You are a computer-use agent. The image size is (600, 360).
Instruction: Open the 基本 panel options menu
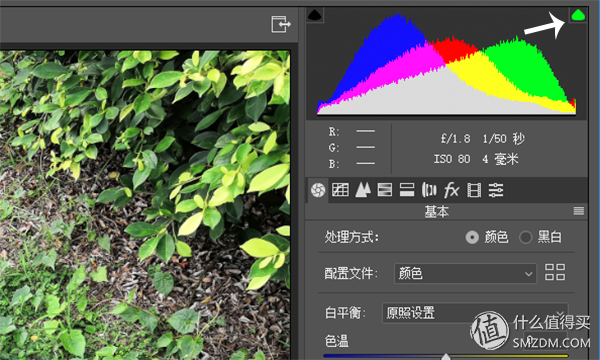tap(579, 211)
